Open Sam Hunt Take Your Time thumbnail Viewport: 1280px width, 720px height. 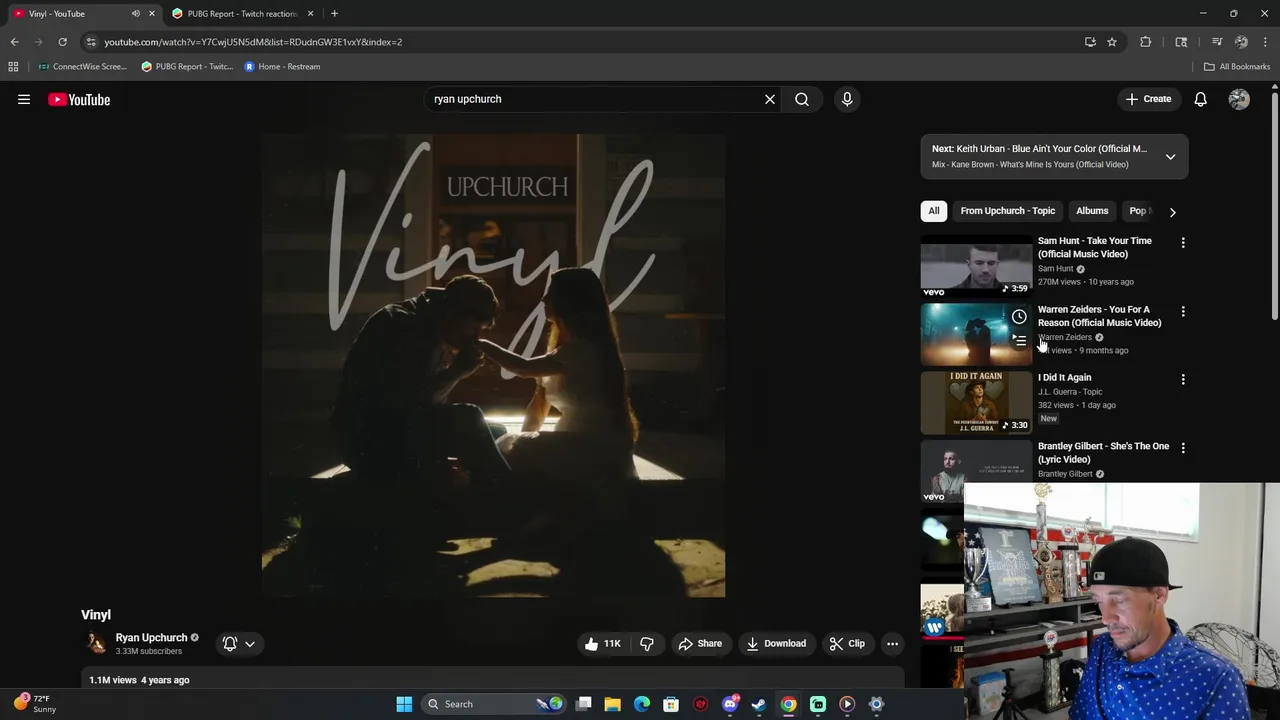click(976, 266)
